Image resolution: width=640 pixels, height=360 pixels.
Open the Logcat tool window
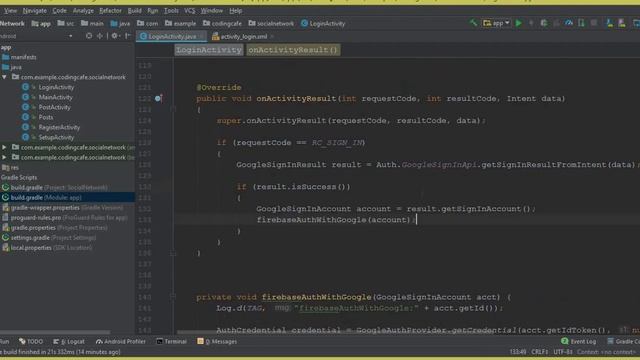69,342
